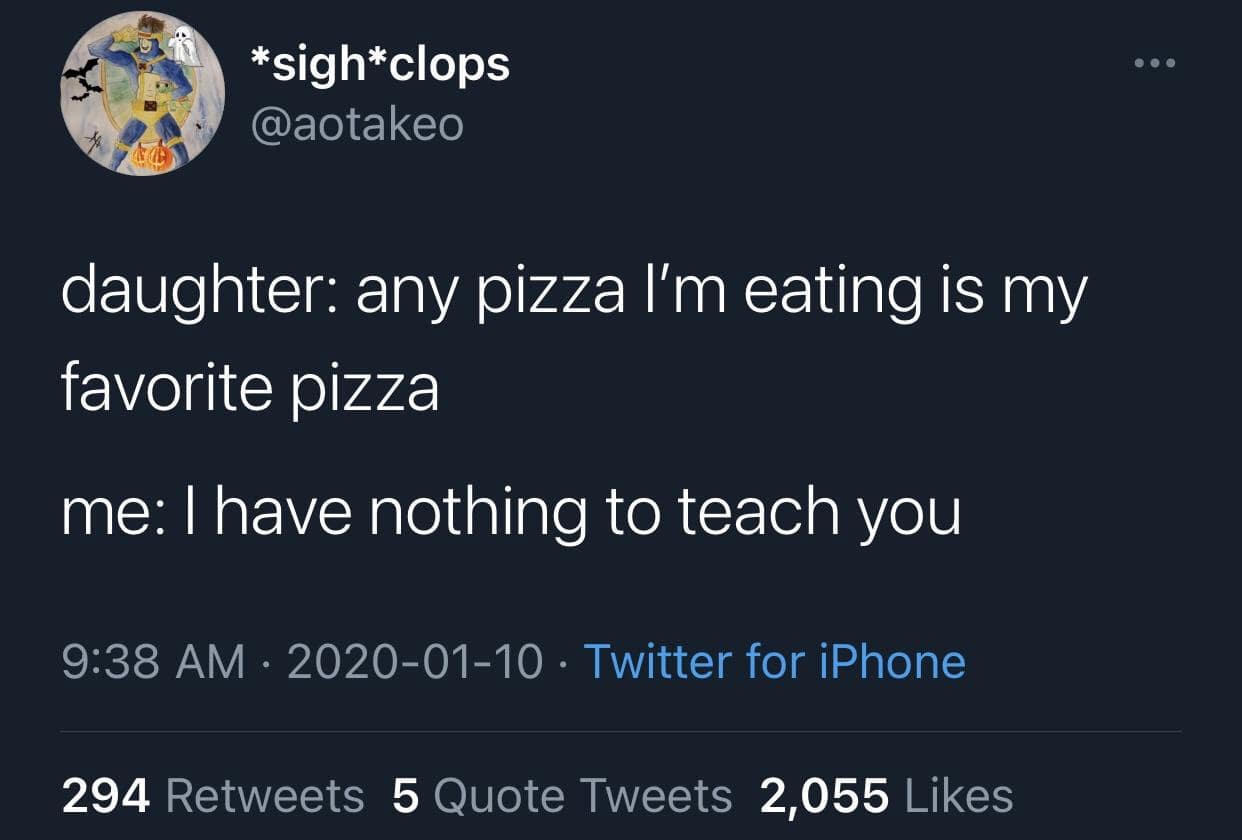Click the 5 quote tweet count
This screenshot has height=840, width=1242.
coord(405,796)
